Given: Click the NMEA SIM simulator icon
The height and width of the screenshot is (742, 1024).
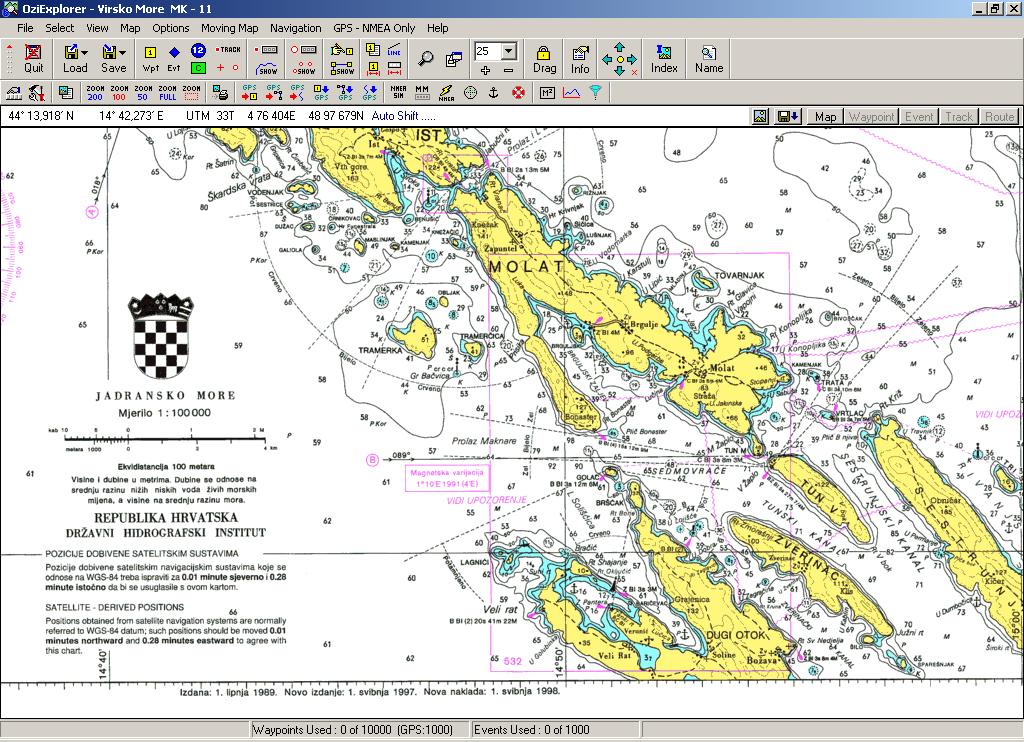Looking at the screenshot, I should click(x=398, y=93).
